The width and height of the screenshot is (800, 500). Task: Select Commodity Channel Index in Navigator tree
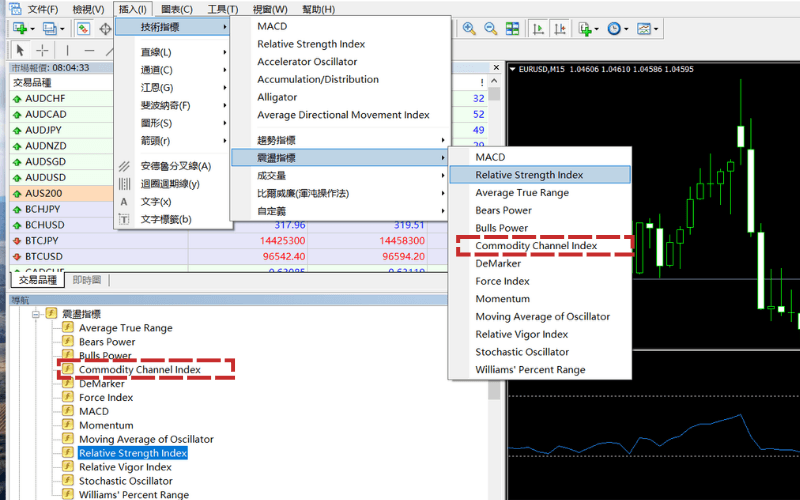140,369
